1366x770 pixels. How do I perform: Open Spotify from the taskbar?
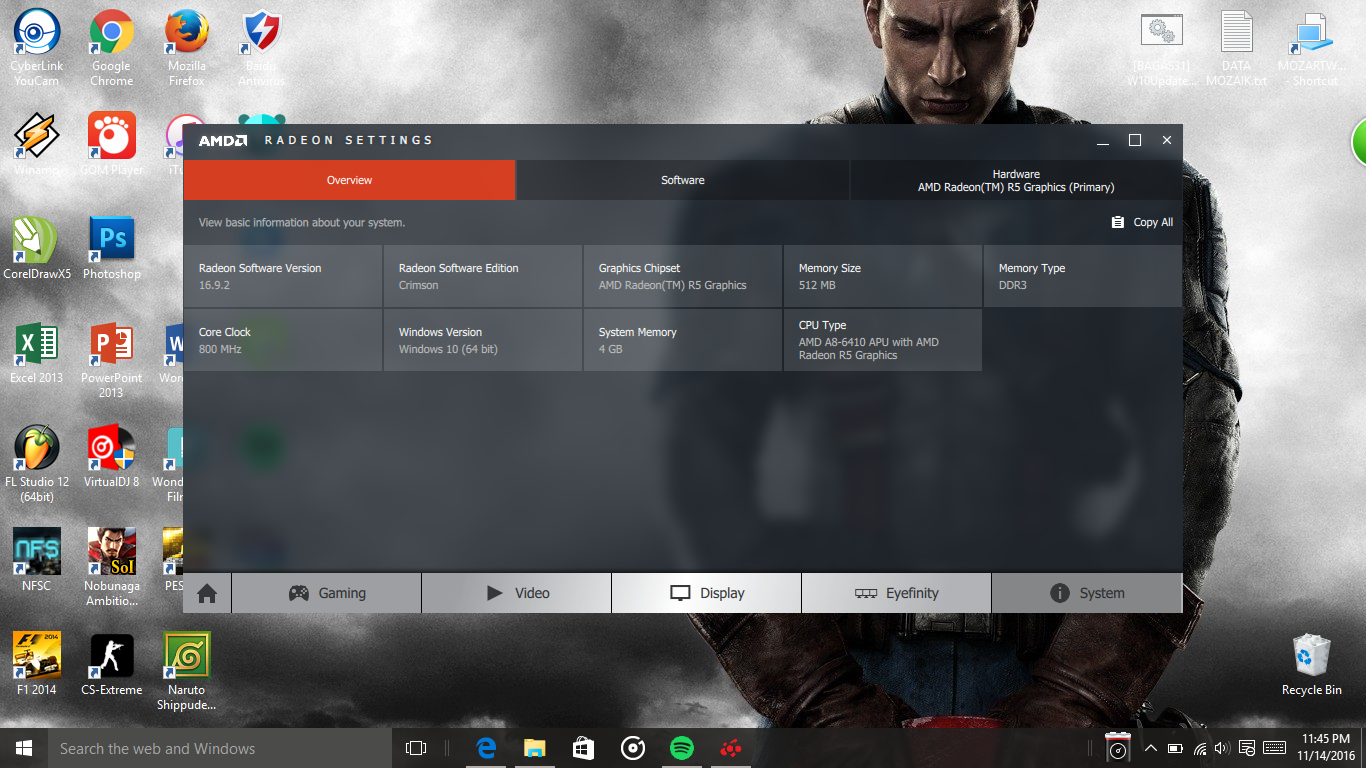(682, 748)
